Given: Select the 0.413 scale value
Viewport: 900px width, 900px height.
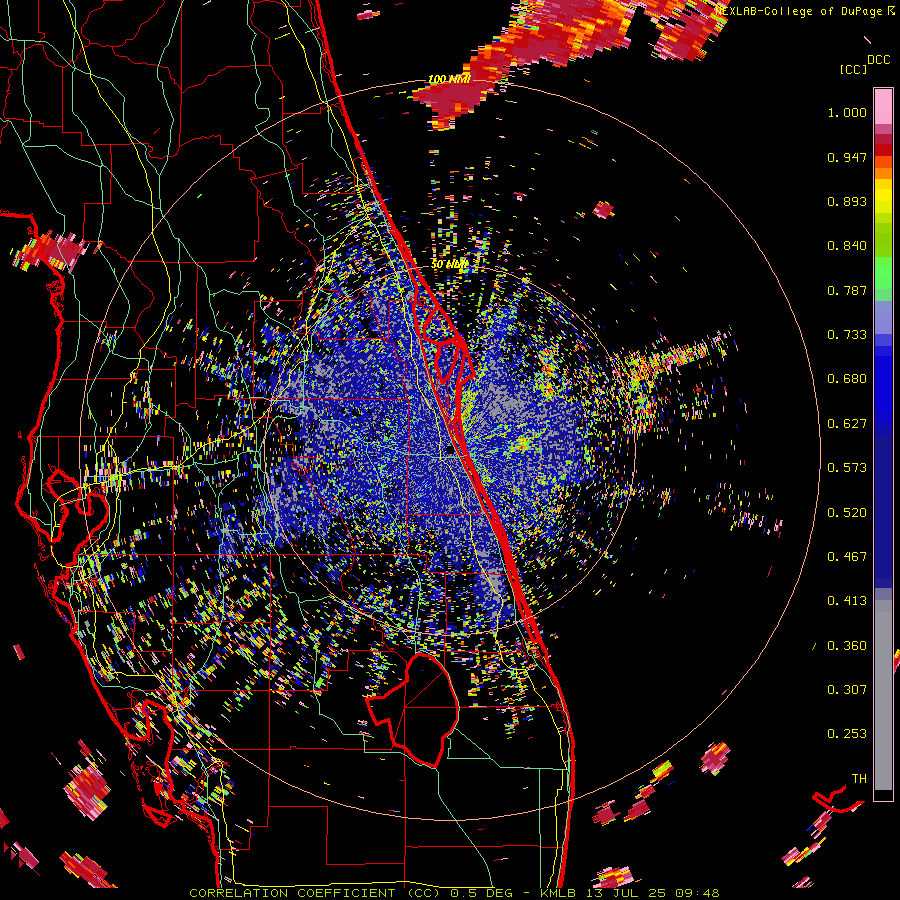Looking at the screenshot, I should tap(847, 601).
